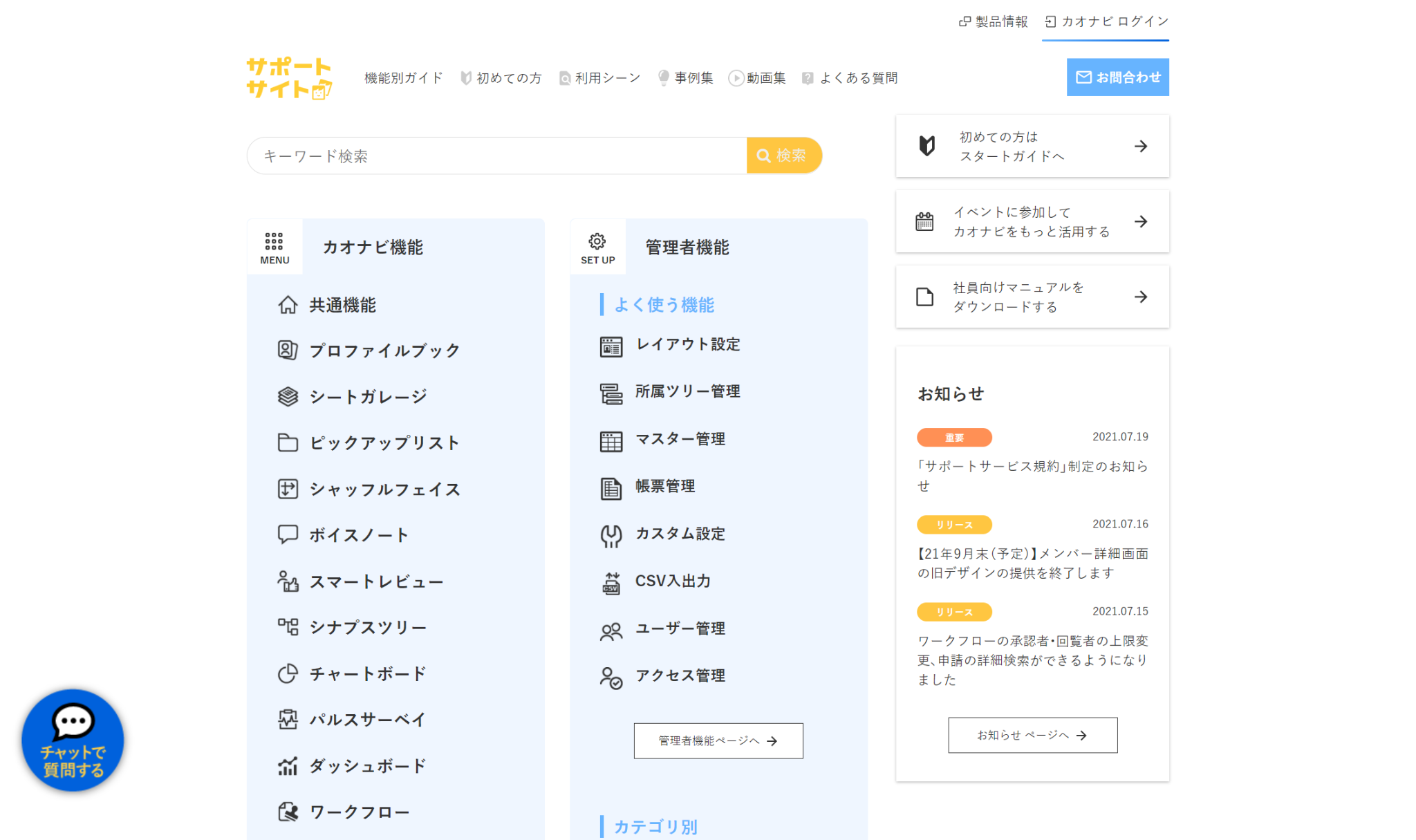Screen dimensions: 1416x840
Task: Select 事例集 in the top navigation
Action: coord(686,78)
